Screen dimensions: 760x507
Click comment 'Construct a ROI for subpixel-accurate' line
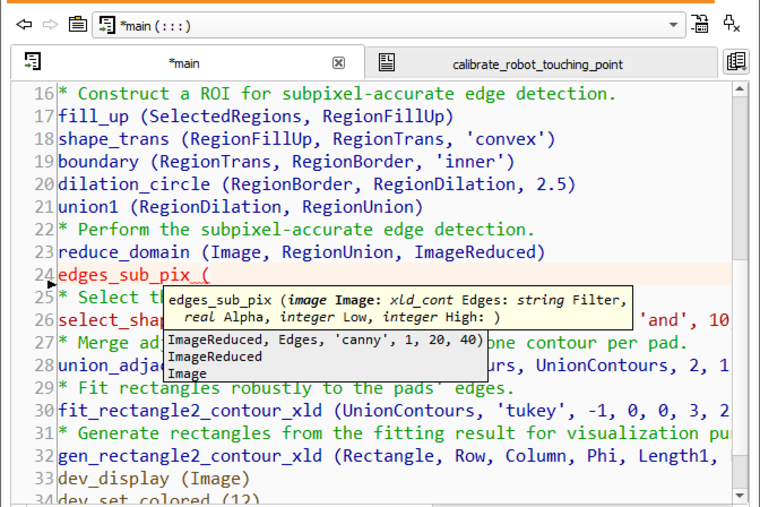(337, 94)
